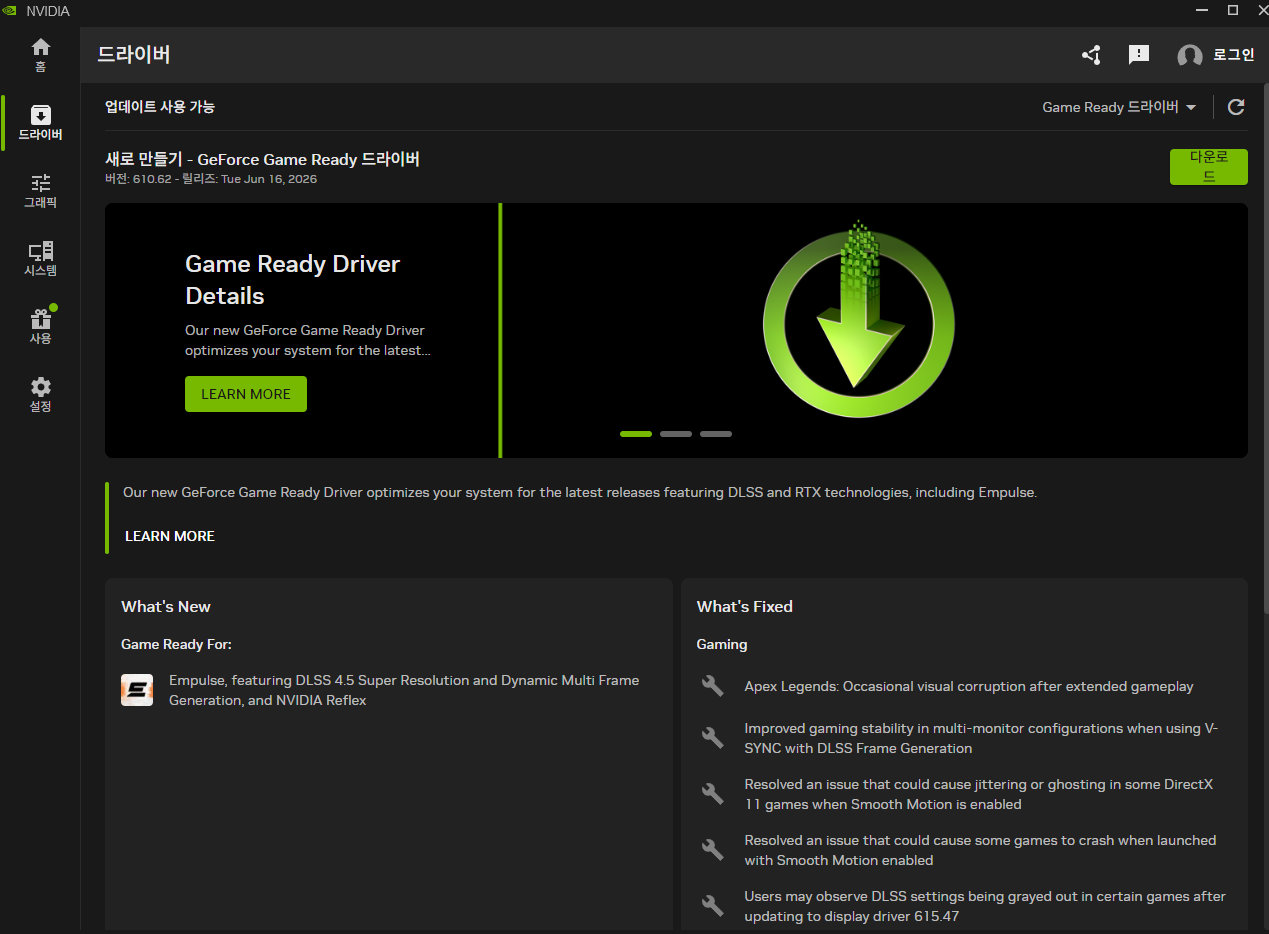Click the V-SYNC multi-monitor stability text

[981, 738]
